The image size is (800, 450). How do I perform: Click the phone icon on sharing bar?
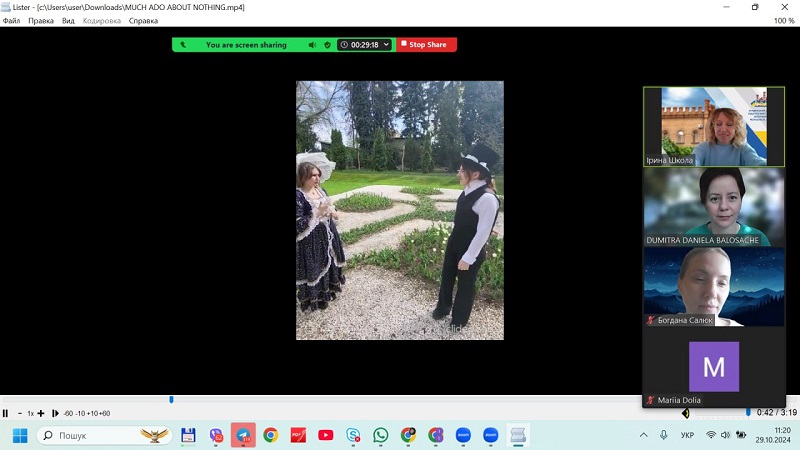(x=183, y=45)
